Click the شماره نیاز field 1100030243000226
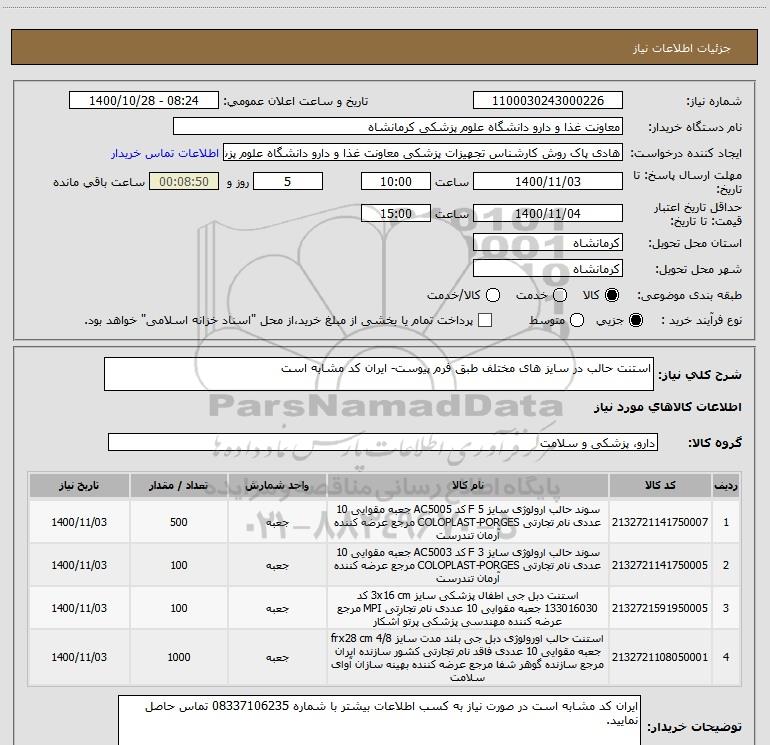770x745 pixels. 548,101
